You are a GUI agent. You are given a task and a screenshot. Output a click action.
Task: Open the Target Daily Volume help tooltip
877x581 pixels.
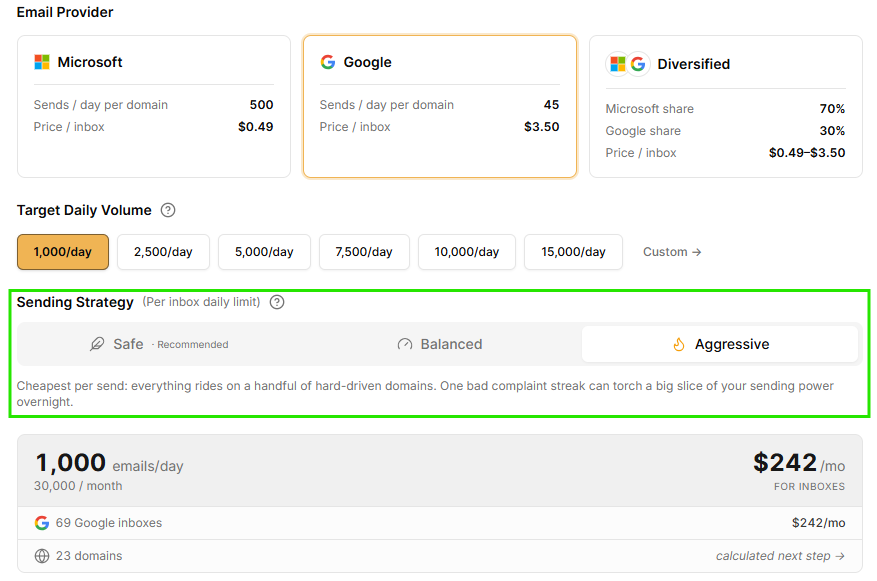pos(168,210)
